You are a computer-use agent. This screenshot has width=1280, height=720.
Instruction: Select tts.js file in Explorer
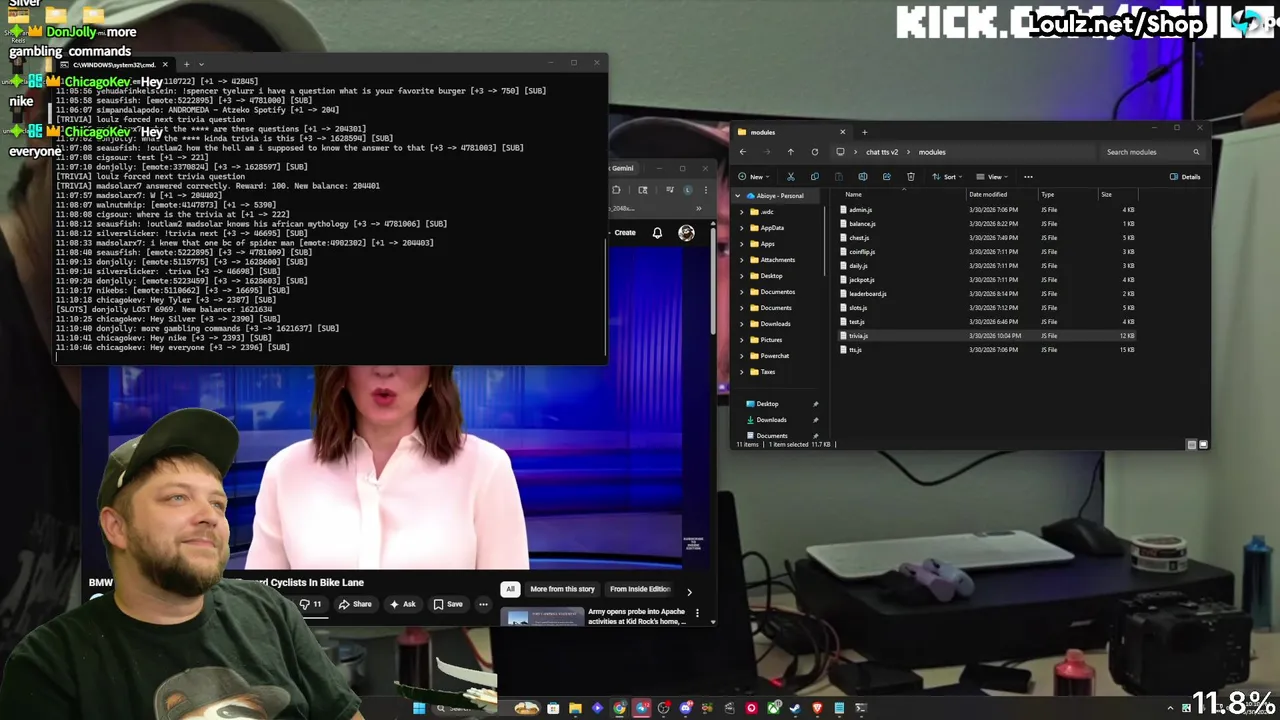coord(855,350)
